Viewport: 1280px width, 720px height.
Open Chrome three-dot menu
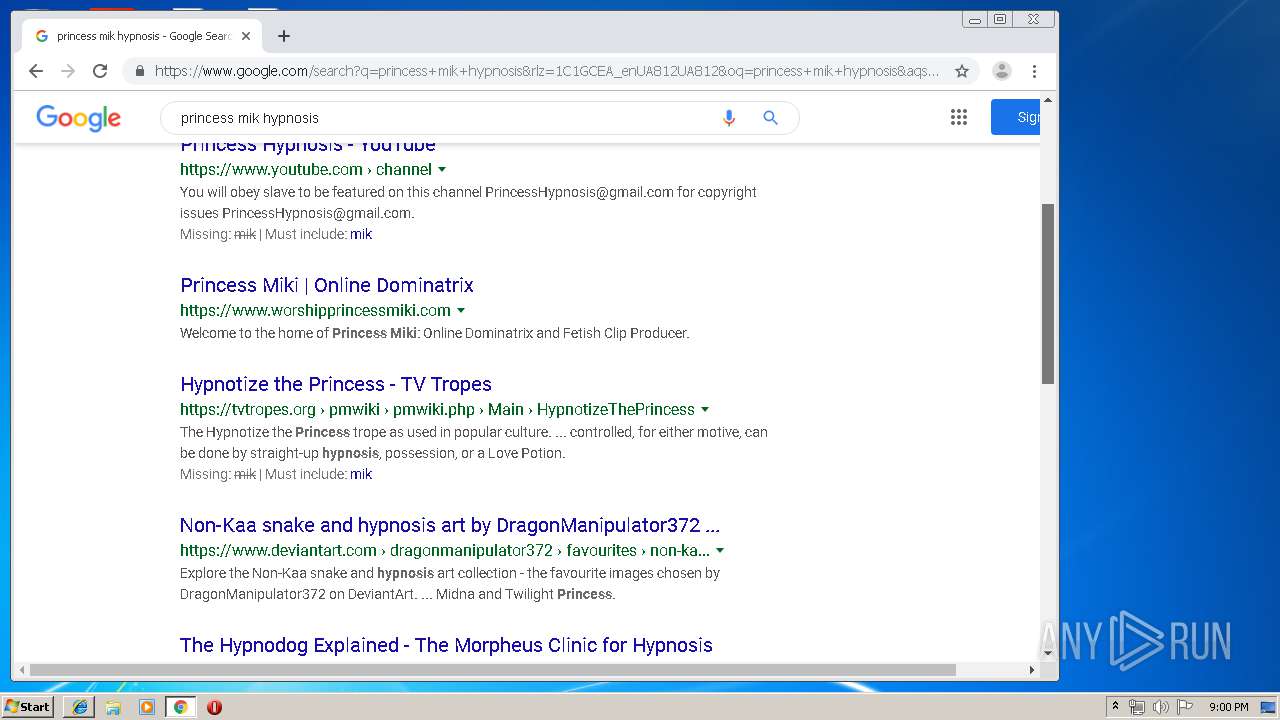[1034, 71]
